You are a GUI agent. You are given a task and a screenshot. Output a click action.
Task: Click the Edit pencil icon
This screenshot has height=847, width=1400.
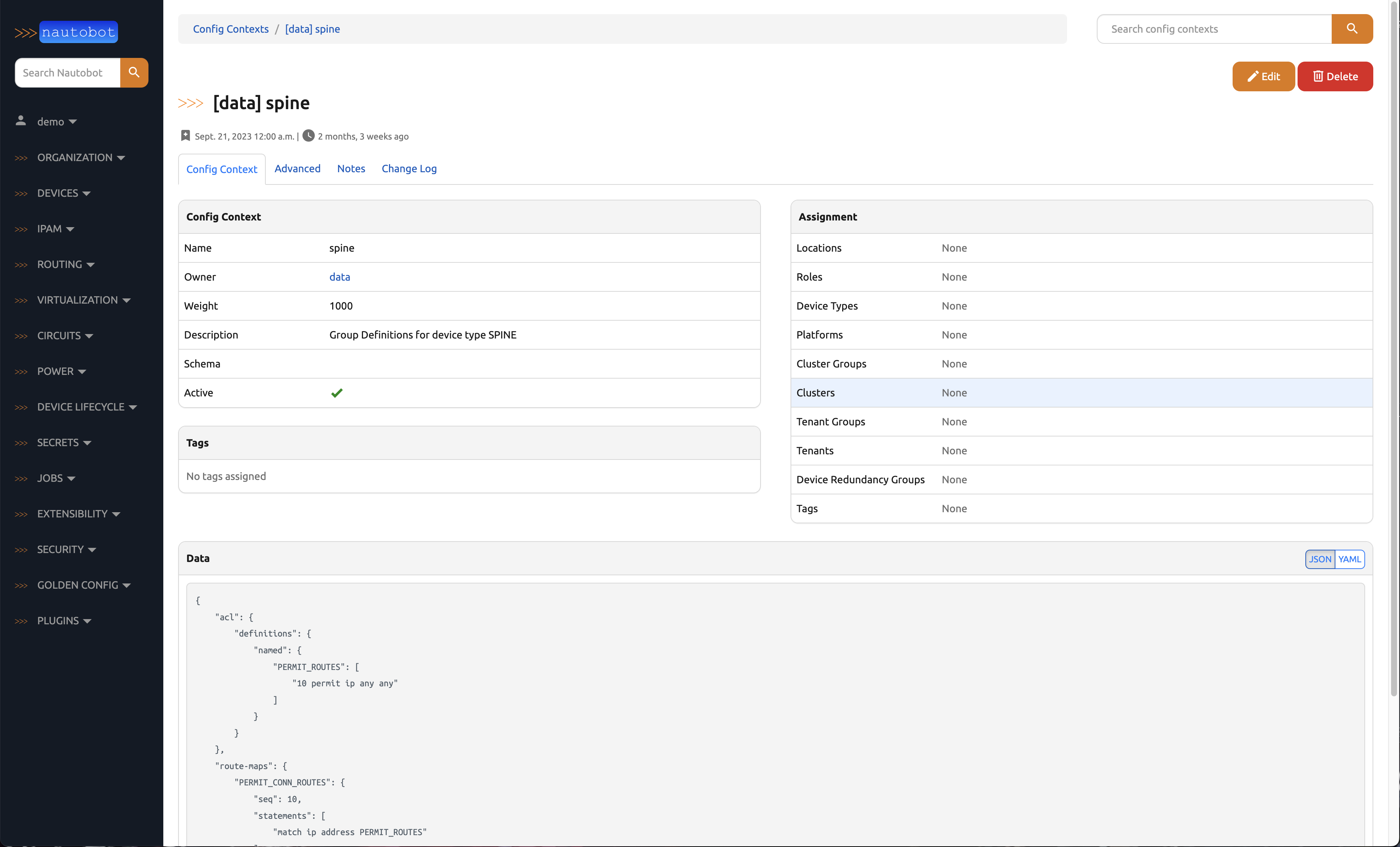point(1253,76)
